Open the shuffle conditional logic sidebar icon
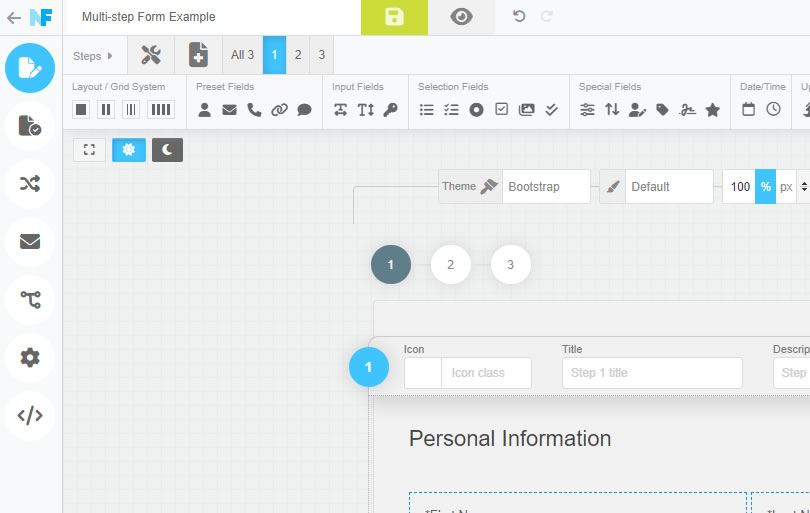This screenshot has width=810, height=513. (x=30, y=183)
